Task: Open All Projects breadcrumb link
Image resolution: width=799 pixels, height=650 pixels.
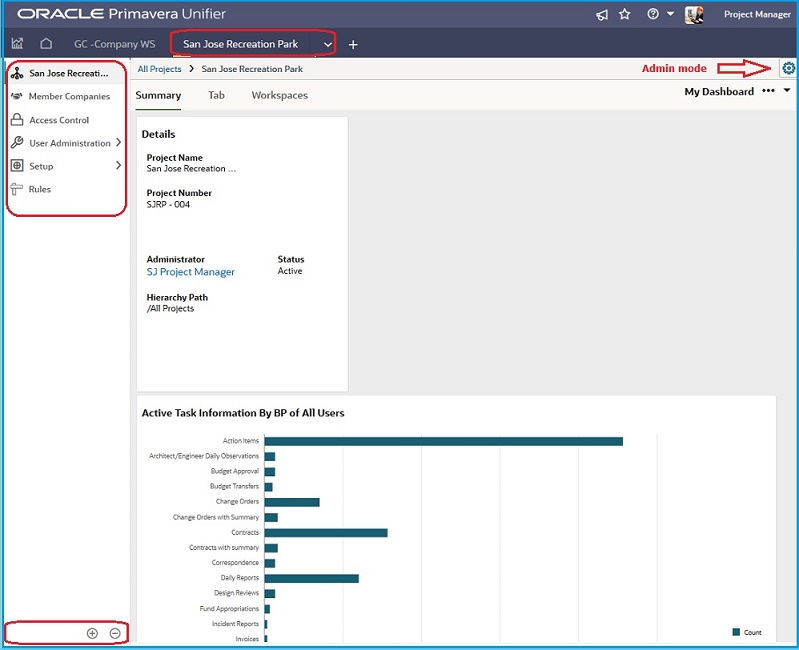Action: [x=159, y=69]
